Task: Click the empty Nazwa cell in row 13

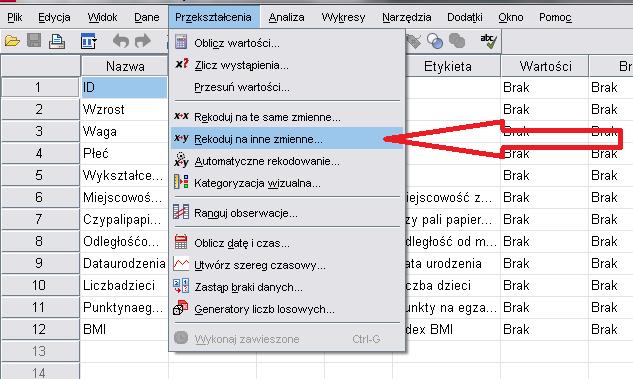Action: tap(124, 351)
